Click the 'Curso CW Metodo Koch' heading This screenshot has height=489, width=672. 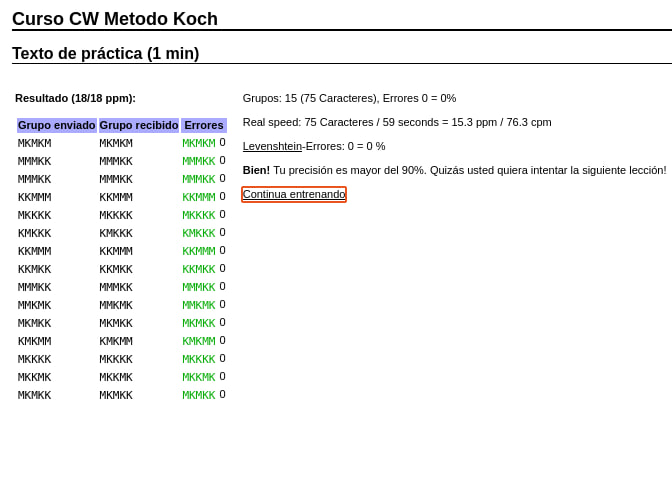(x=115, y=19)
